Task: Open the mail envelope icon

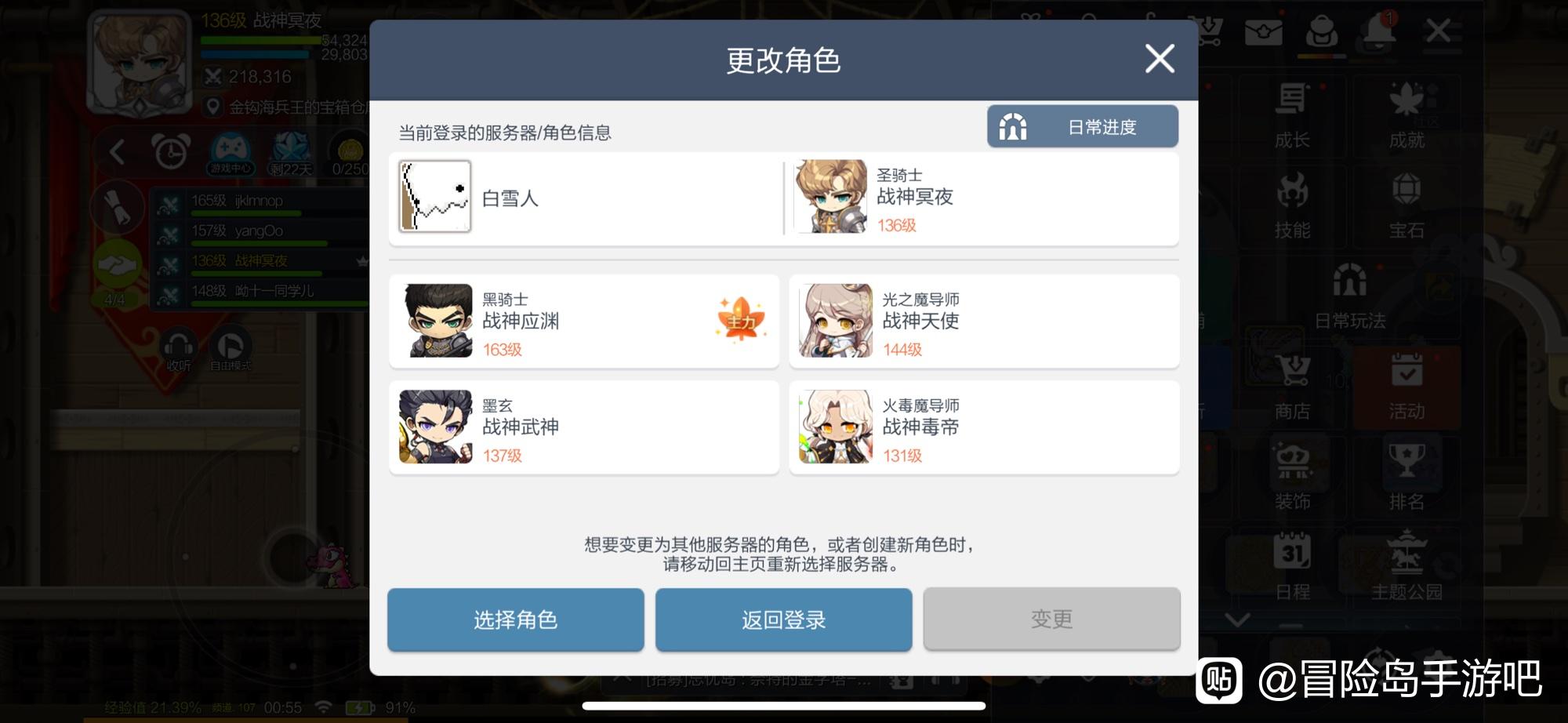Action: 1264,32
